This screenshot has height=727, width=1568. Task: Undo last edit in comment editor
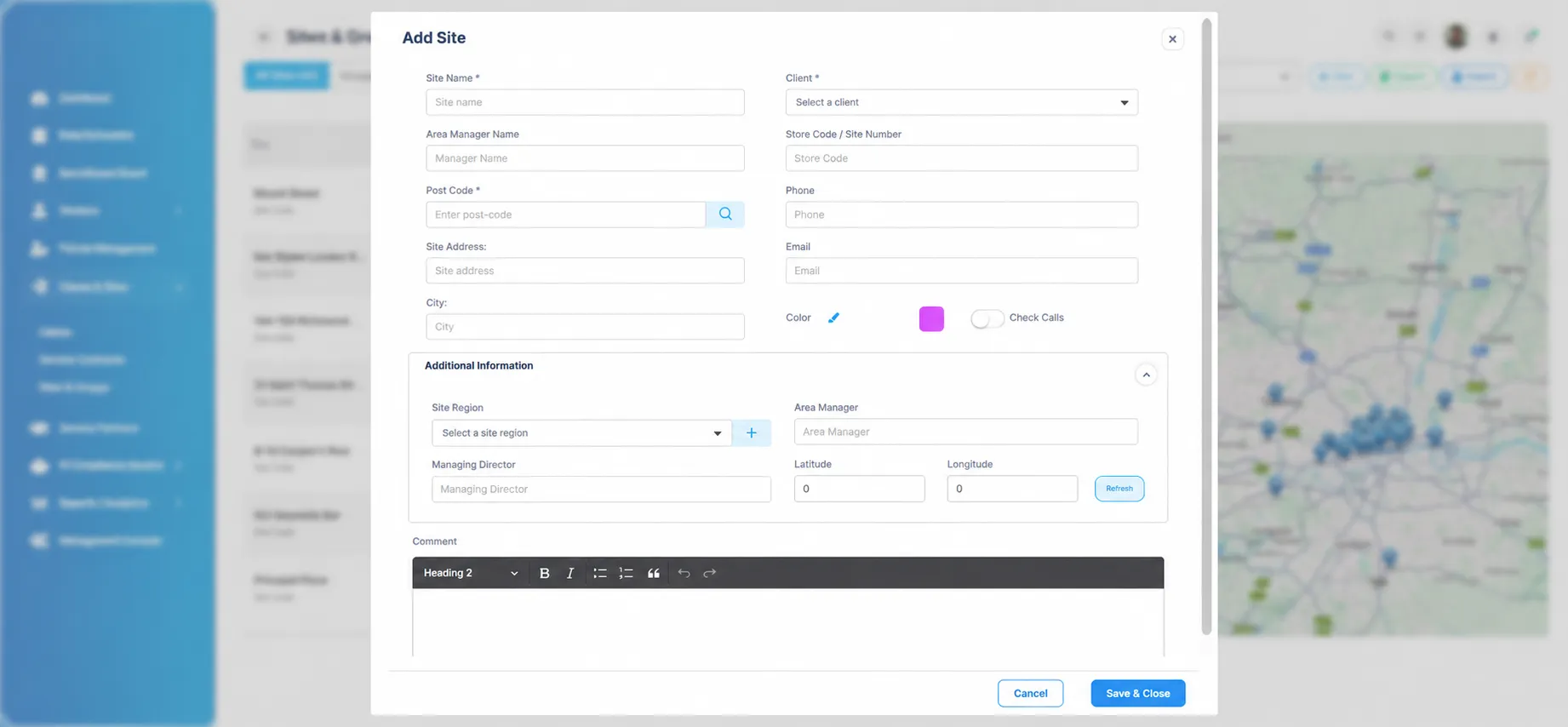[x=684, y=573]
